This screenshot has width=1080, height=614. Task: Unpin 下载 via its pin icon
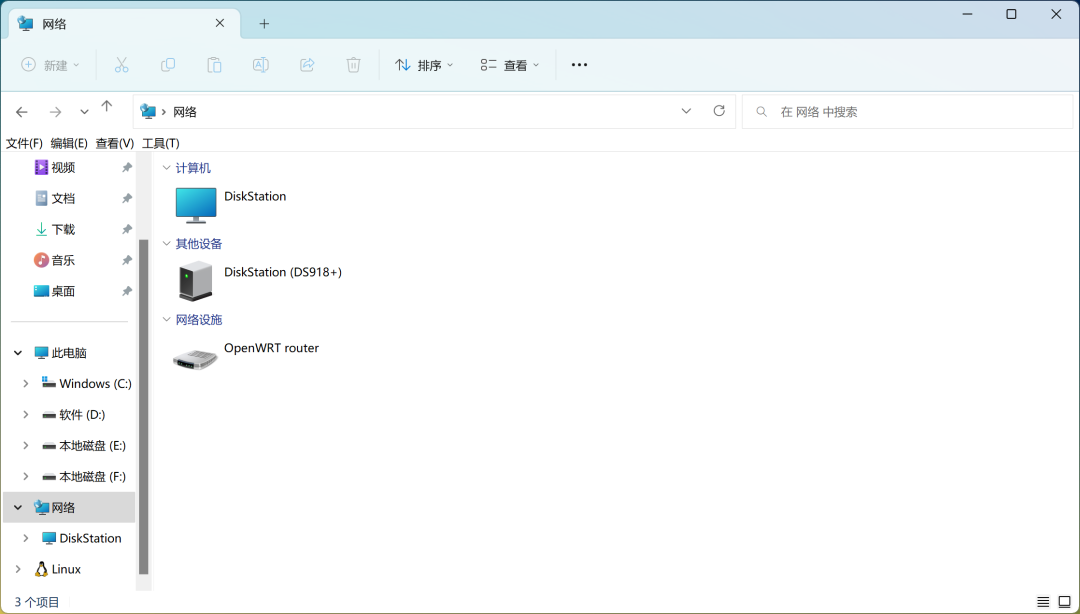pyautogui.click(x=127, y=229)
